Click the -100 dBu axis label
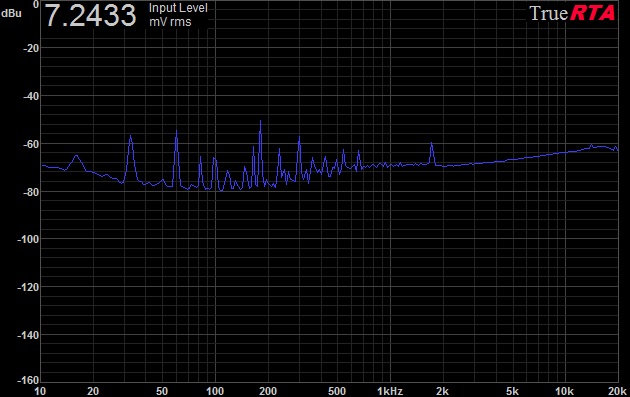This screenshot has width=630, height=397. [28, 239]
